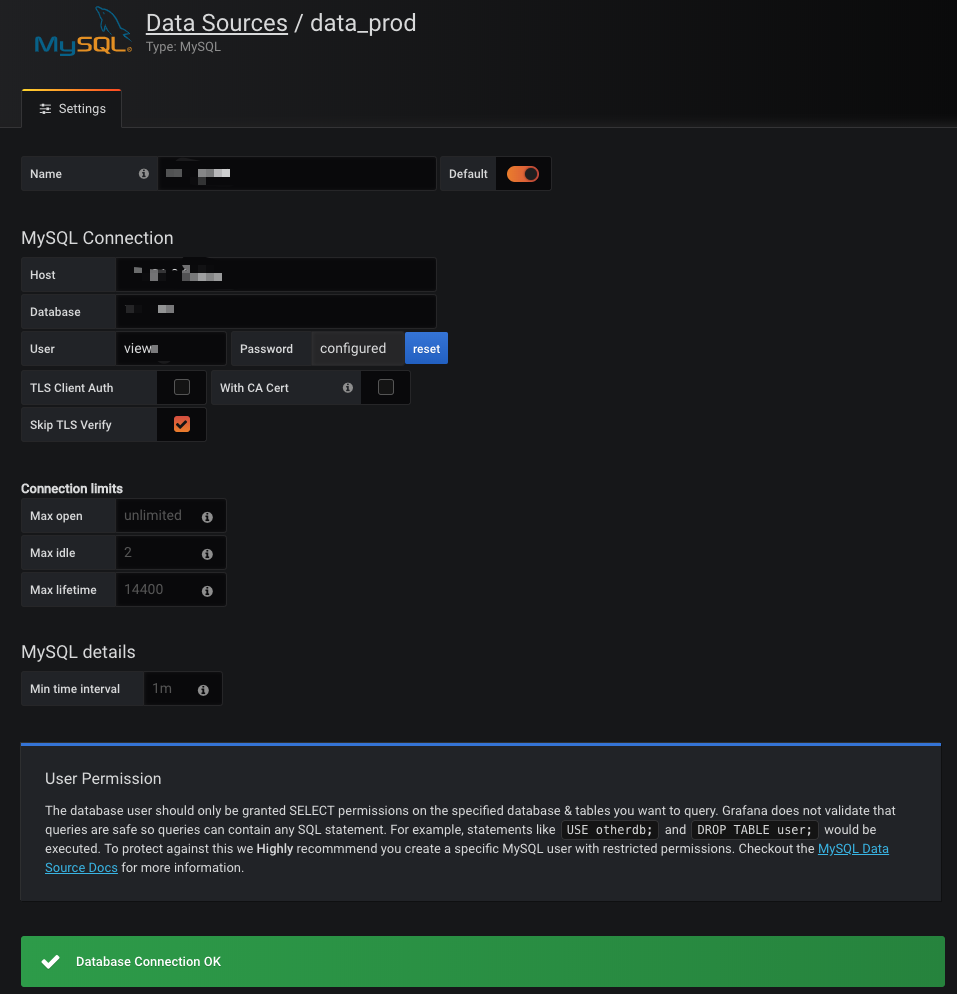Show the Max open info tooltip icon
Image resolution: width=957 pixels, height=994 pixels.
(x=207, y=517)
